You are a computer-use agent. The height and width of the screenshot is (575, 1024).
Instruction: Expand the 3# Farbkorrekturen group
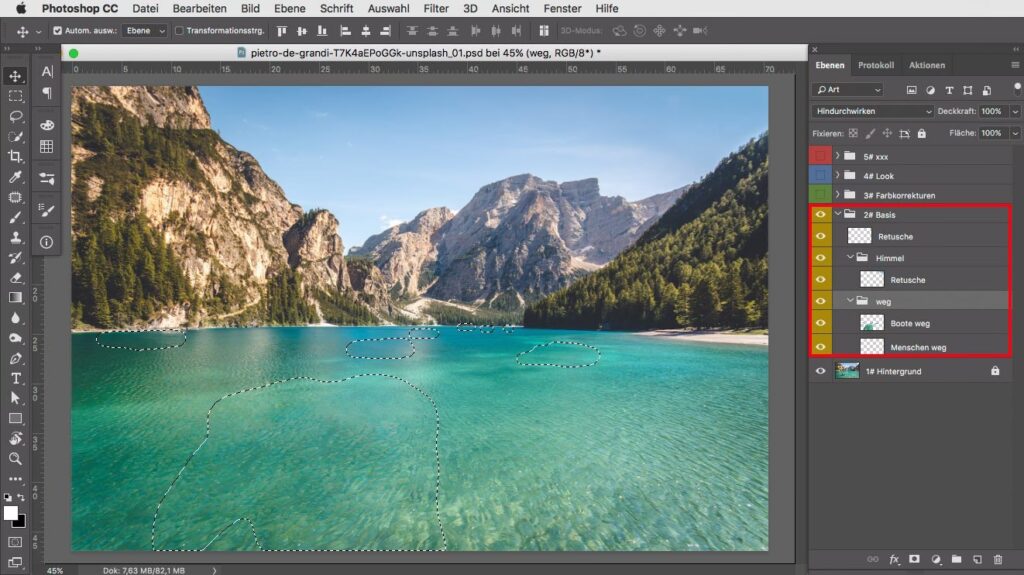click(x=837, y=195)
